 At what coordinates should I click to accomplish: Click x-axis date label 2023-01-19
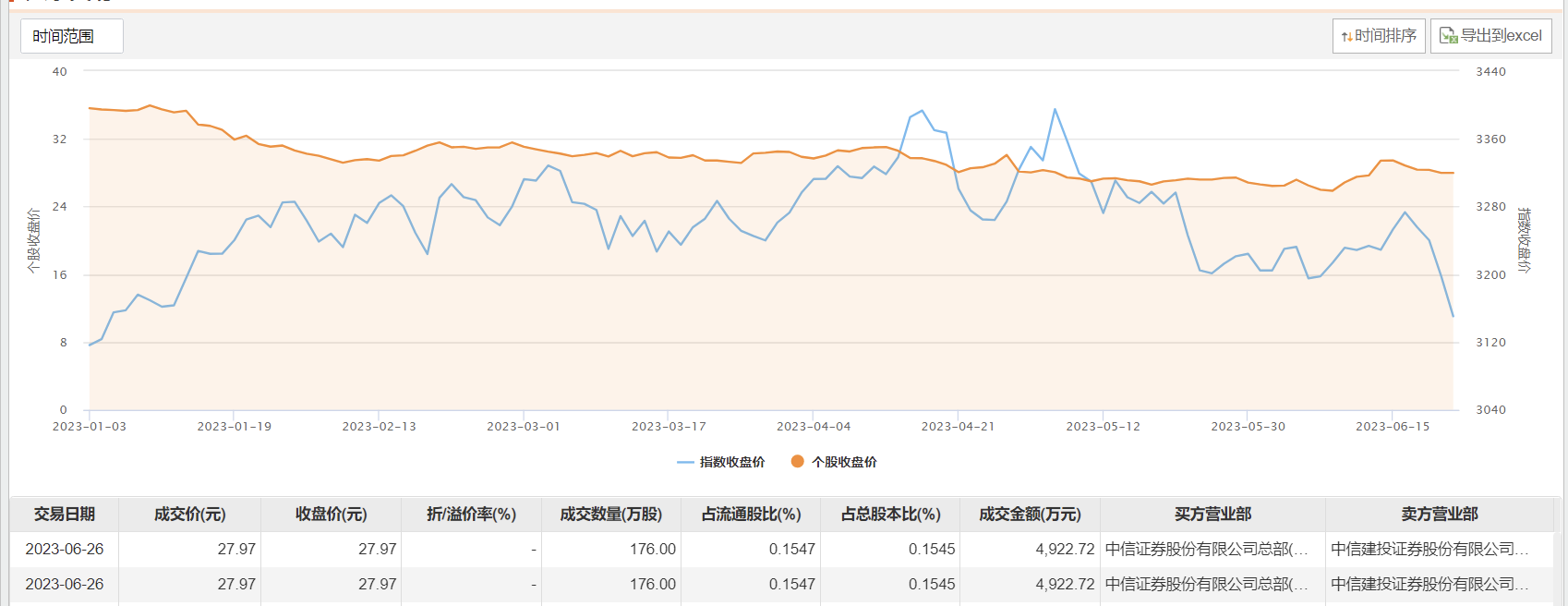235,427
